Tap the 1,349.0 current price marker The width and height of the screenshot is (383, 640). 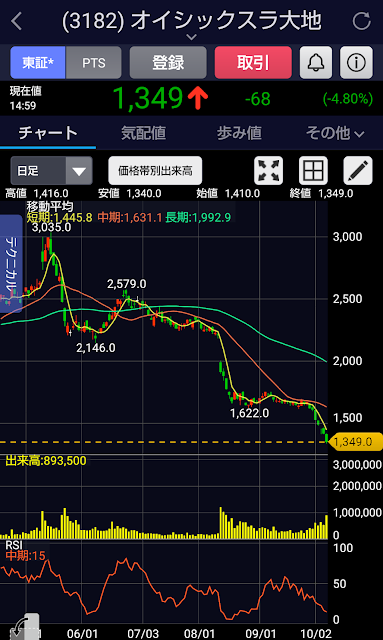pos(355,442)
